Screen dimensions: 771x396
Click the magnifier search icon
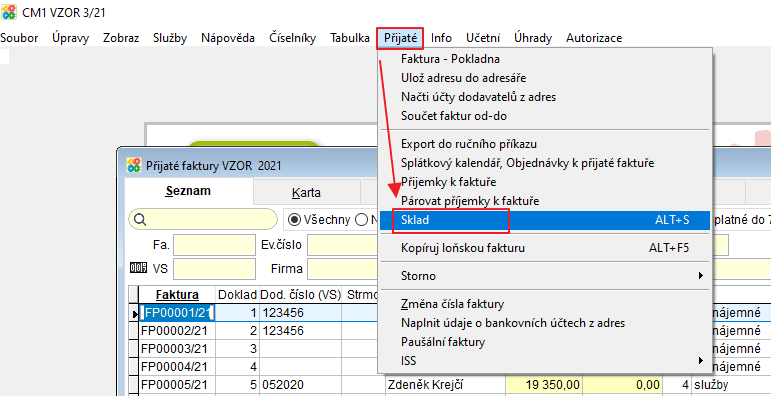tap(140, 219)
